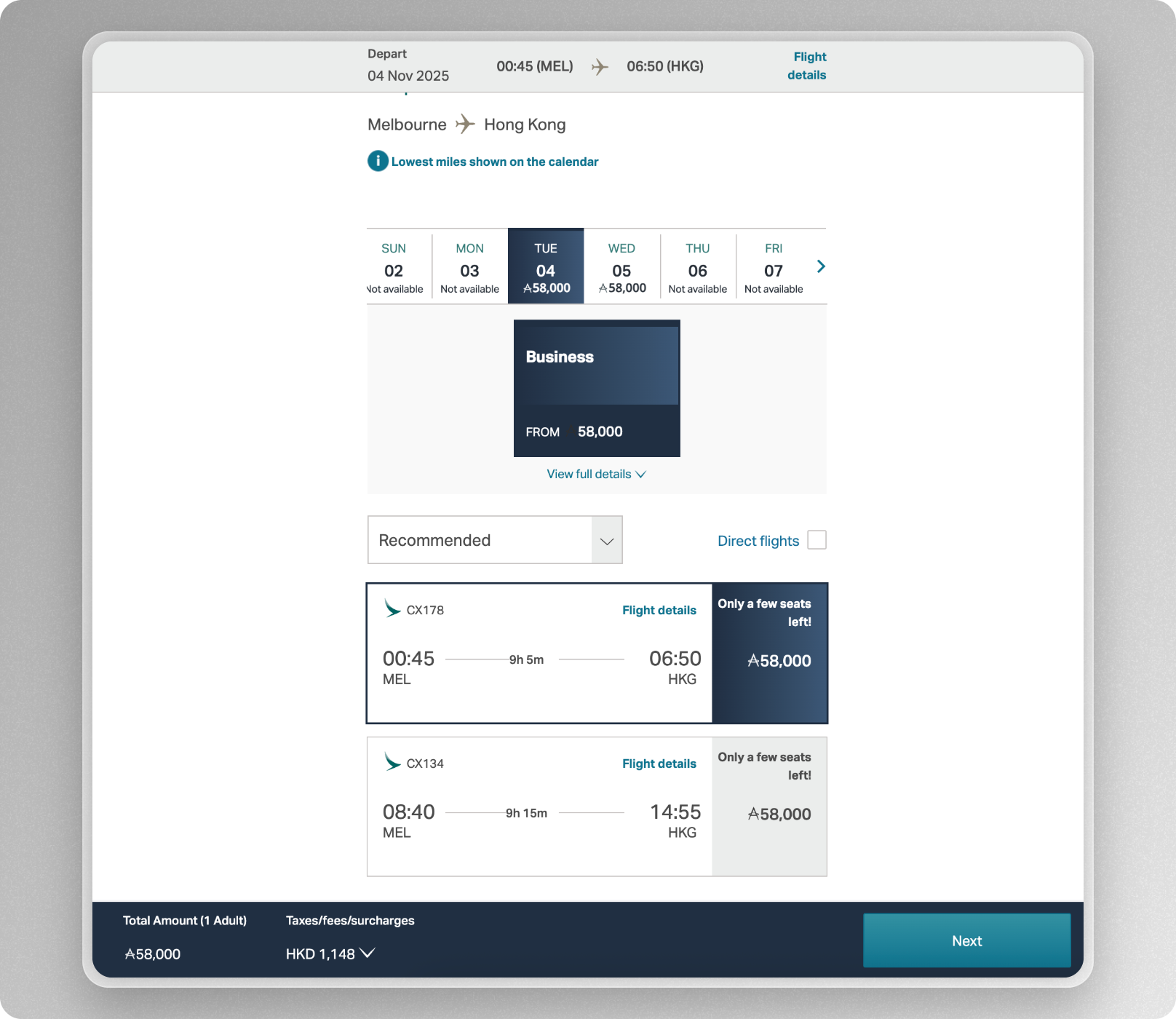Screen dimensions: 1176x1019
Task: Click the 06:50 arrival time on CX178
Action: pos(675,659)
